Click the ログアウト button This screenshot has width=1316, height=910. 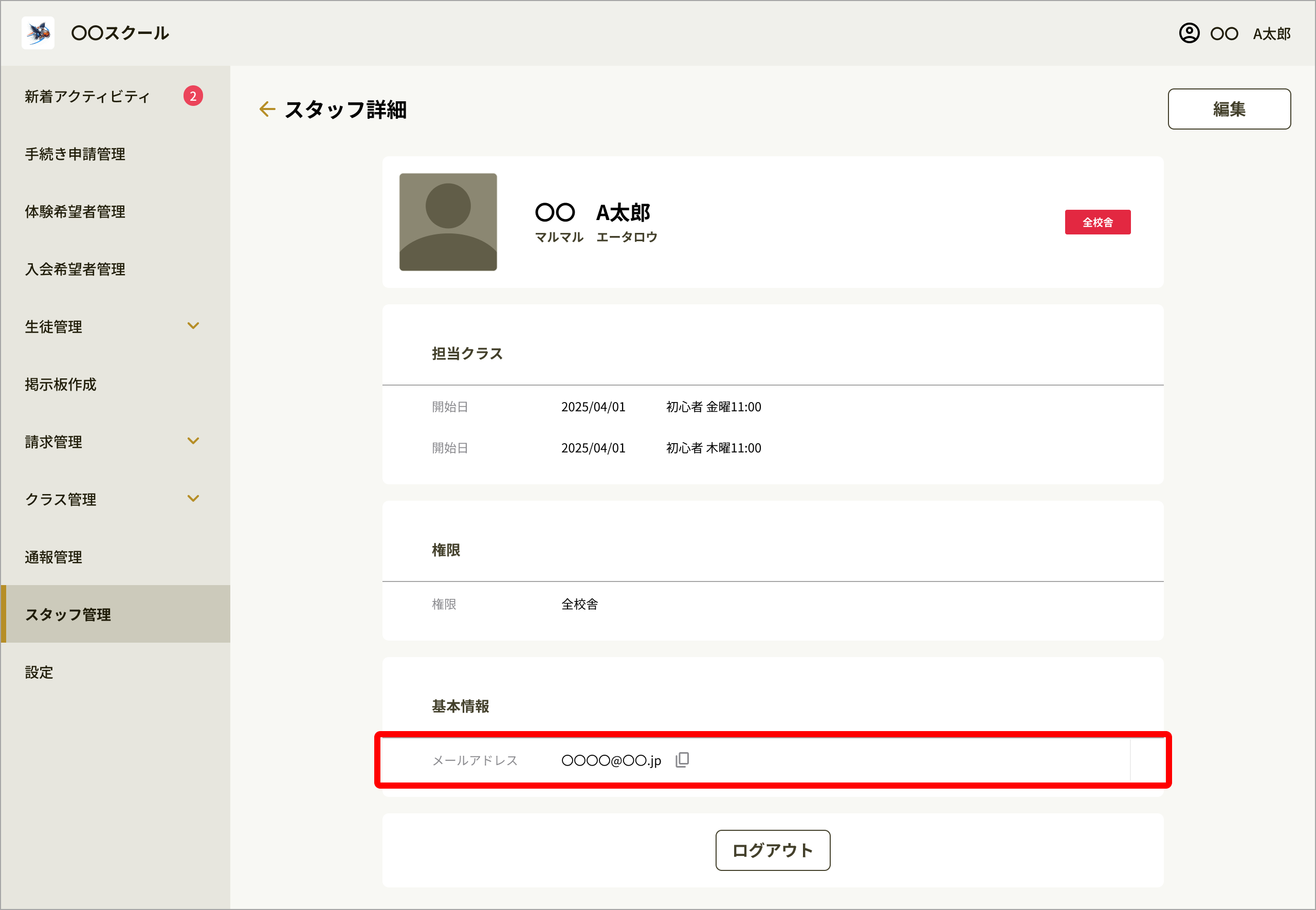click(773, 850)
